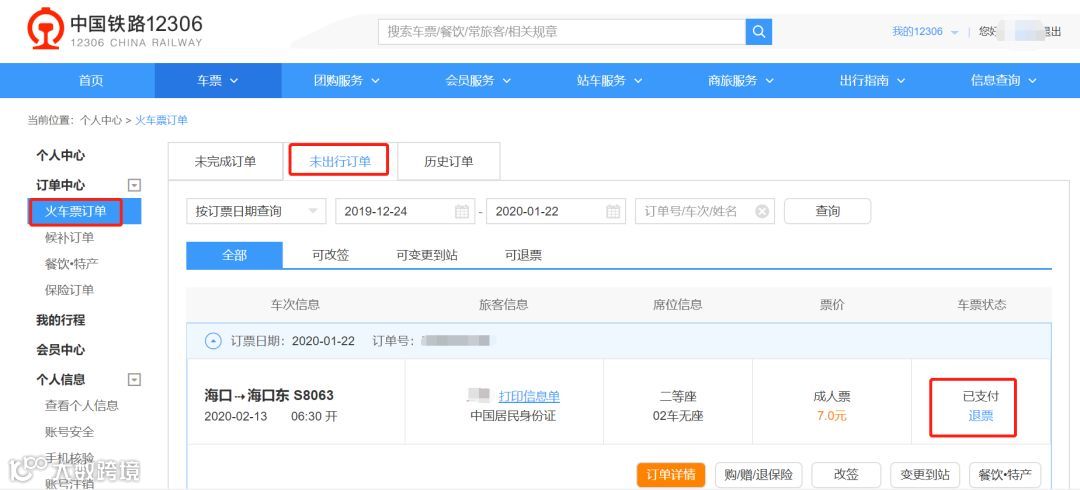Open 我的行程 in the sidebar
The height and width of the screenshot is (490, 1080).
(61, 320)
